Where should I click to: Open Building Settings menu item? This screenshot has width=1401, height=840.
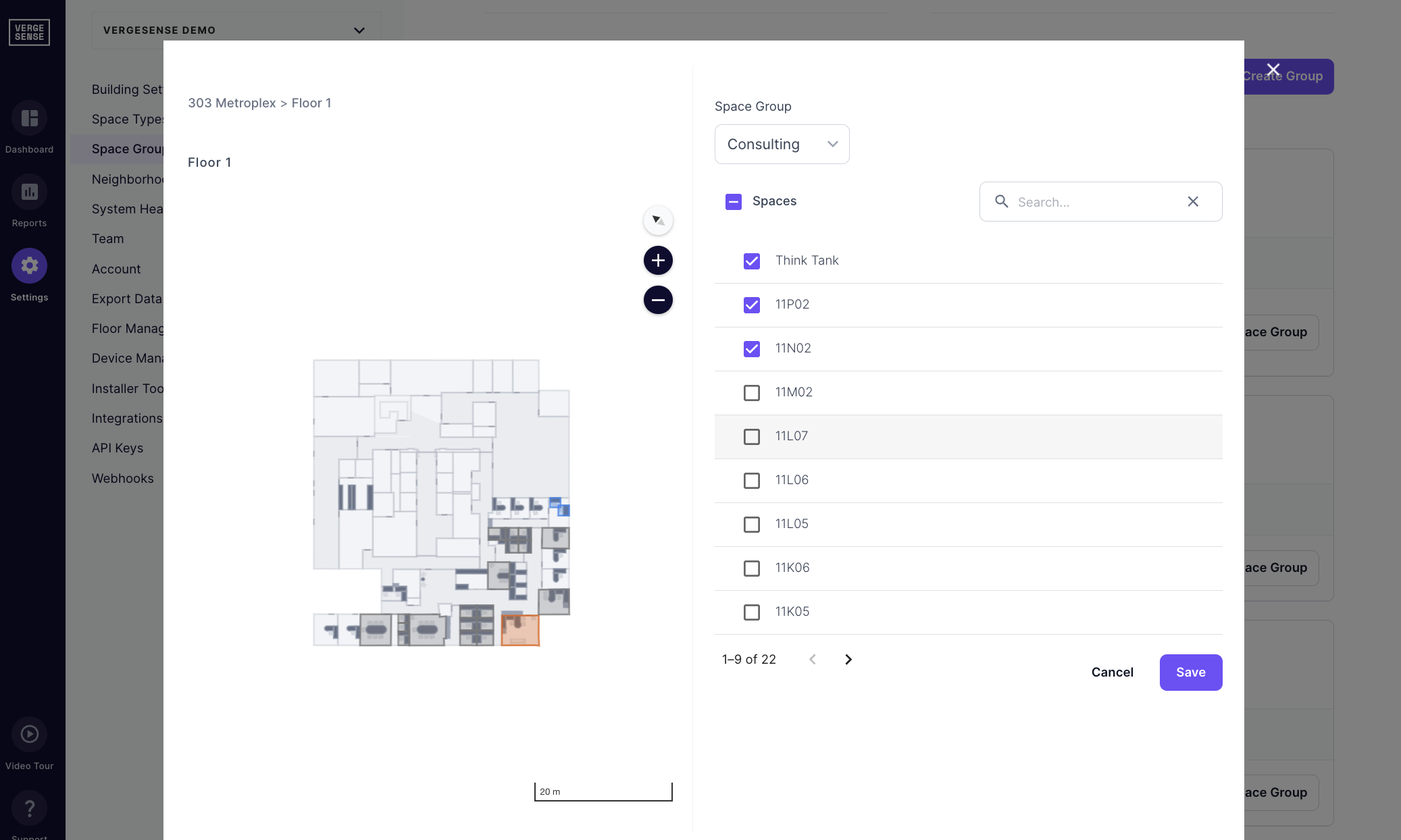point(127,89)
